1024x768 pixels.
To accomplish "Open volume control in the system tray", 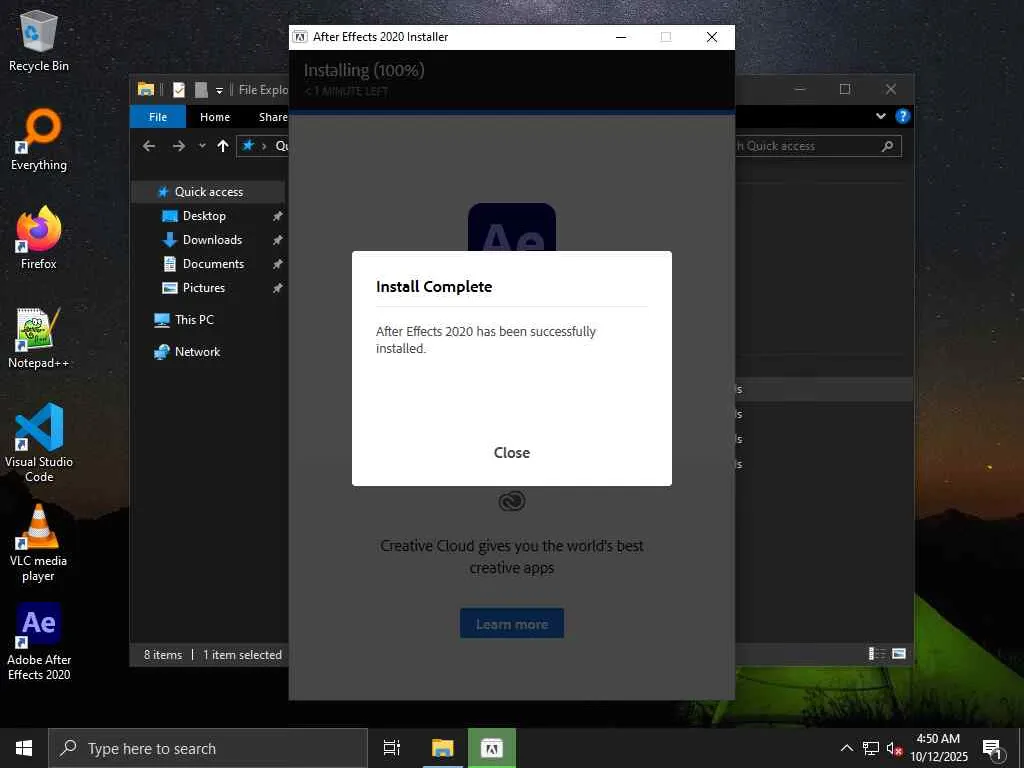I will (894, 748).
